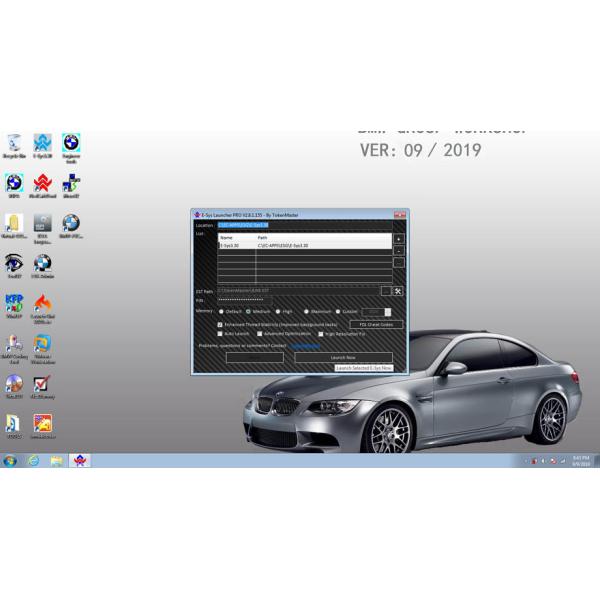Image resolution: width=600 pixels, height=600 pixels.
Task: Select the High memory option
Action: point(278,311)
